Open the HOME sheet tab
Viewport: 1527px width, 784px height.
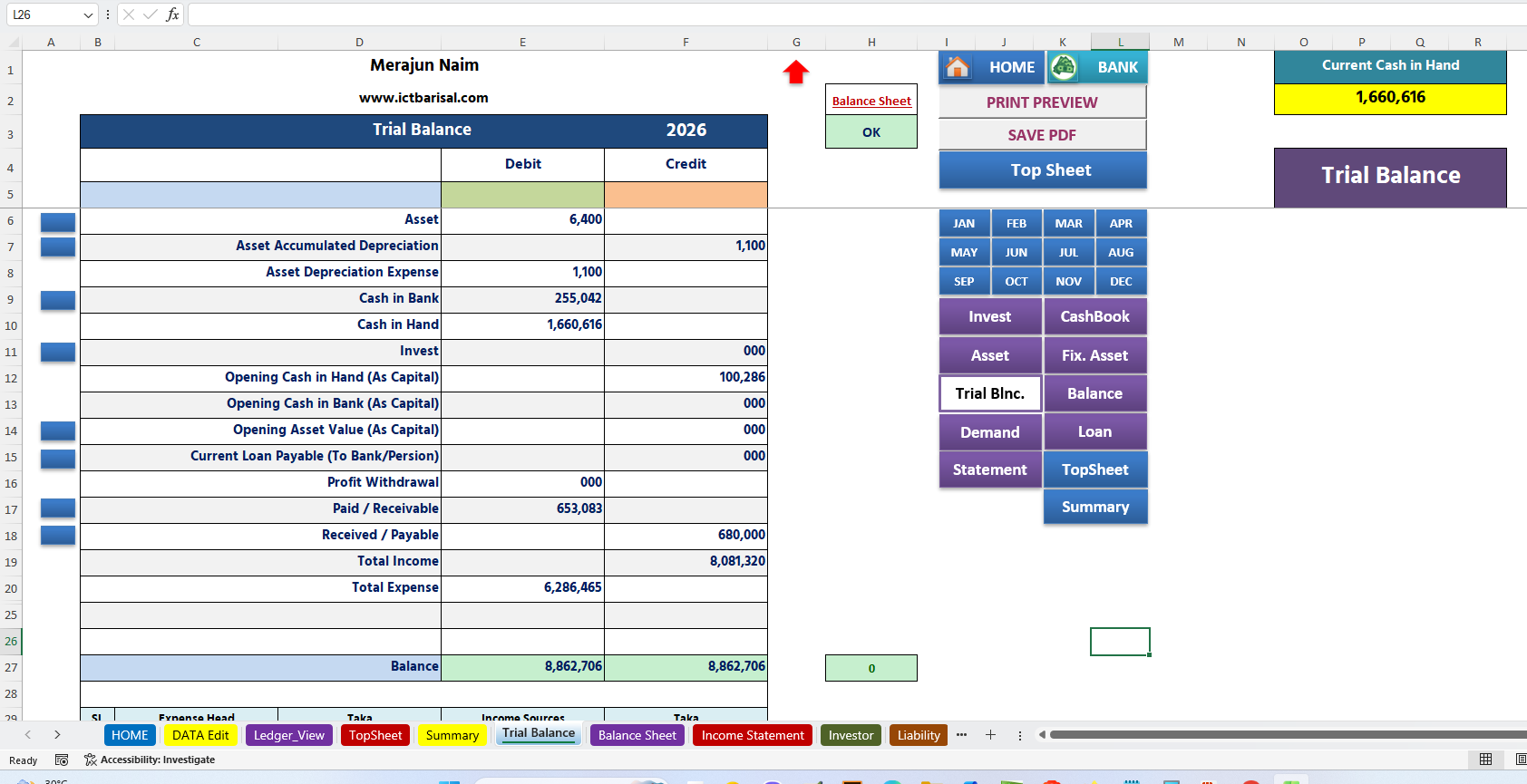130,735
